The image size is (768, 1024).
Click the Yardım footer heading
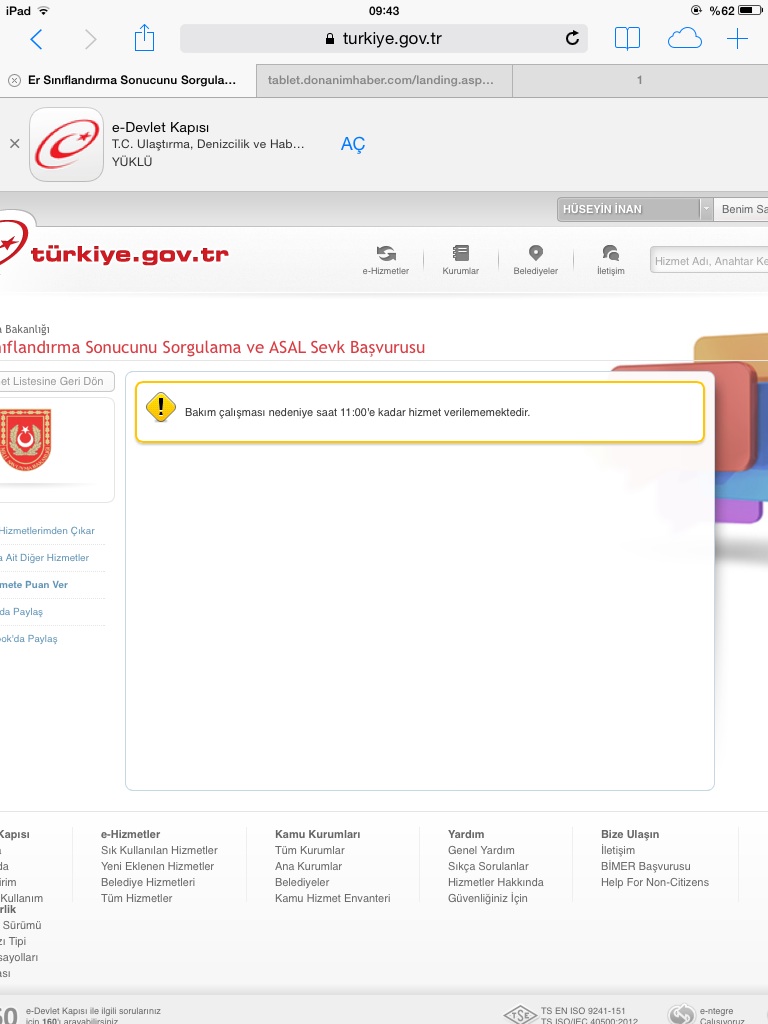(466, 834)
